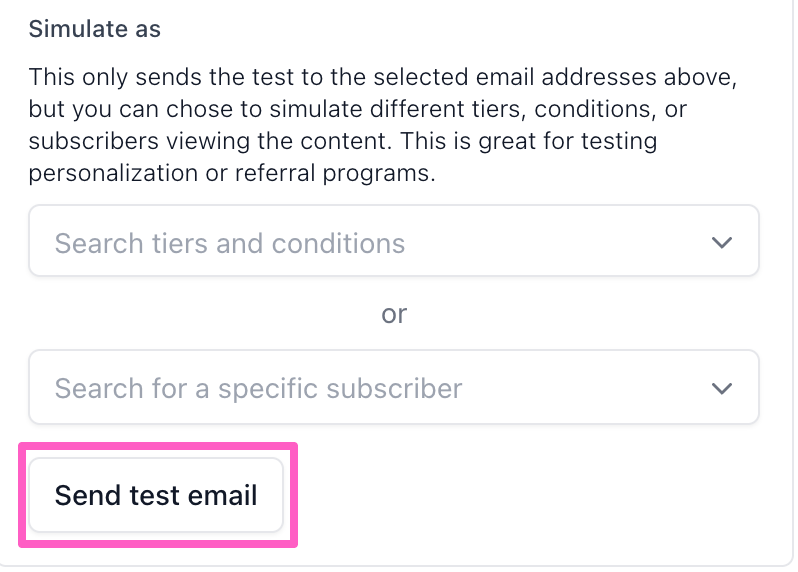Select the specific subscriber combo box
798x572 pixels.
click(x=394, y=387)
